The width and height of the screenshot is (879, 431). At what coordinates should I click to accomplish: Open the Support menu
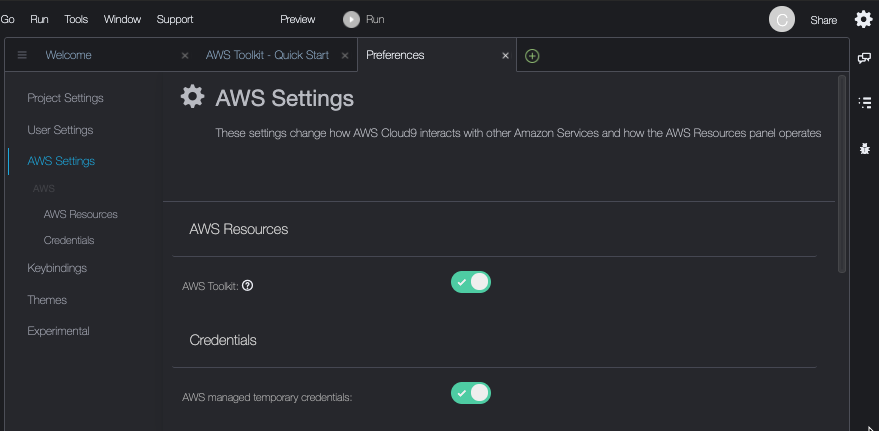(x=175, y=19)
